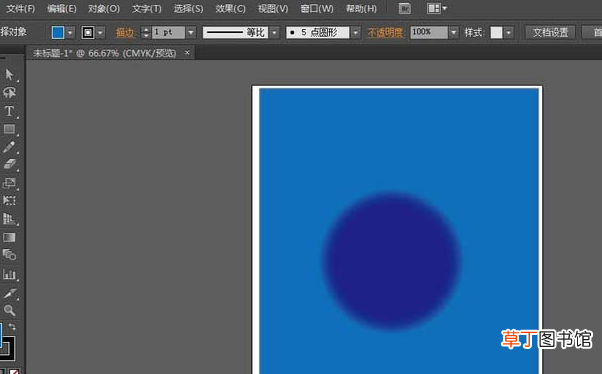Open the 等比 stroke profile dropdown
602x374 pixels.
[x=274, y=33]
